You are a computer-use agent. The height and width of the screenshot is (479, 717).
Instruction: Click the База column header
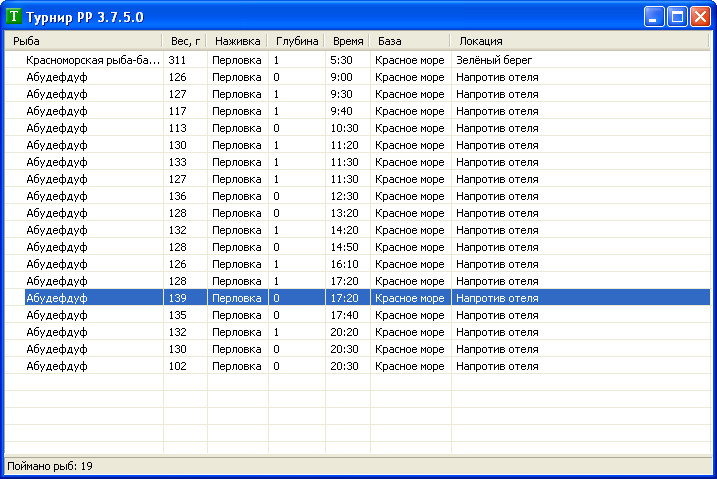(x=410, y=41)
